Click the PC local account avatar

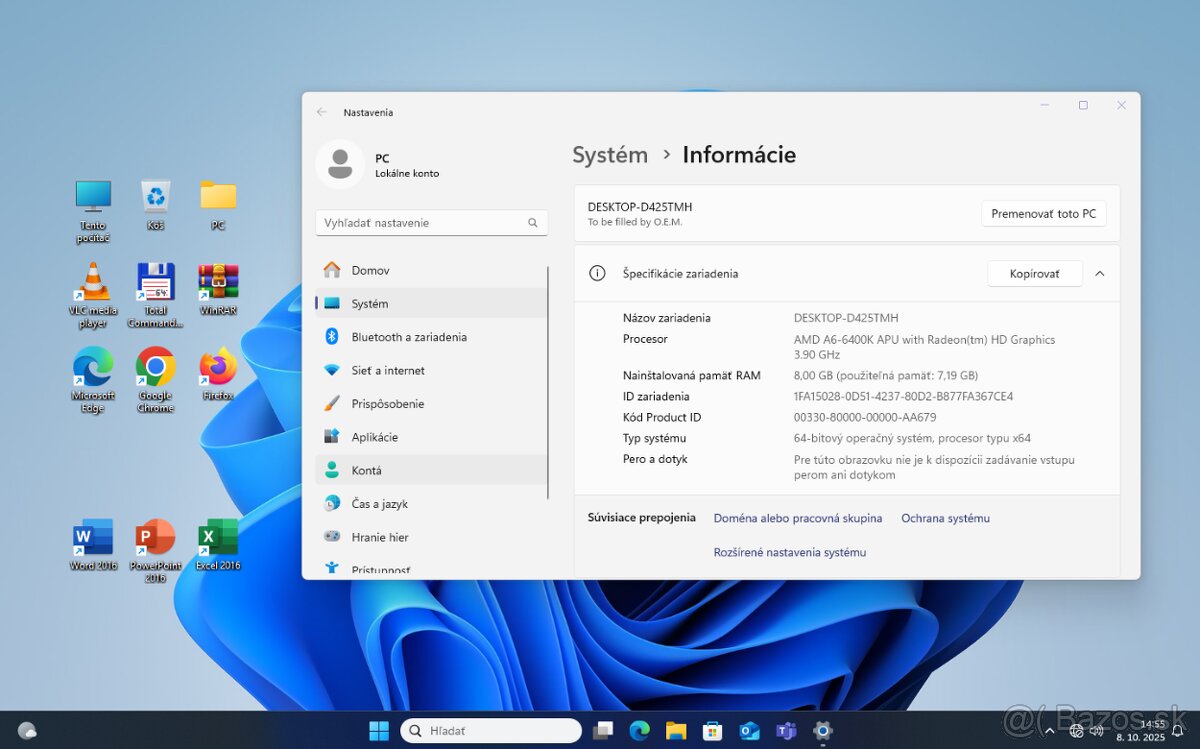(340, 163)
